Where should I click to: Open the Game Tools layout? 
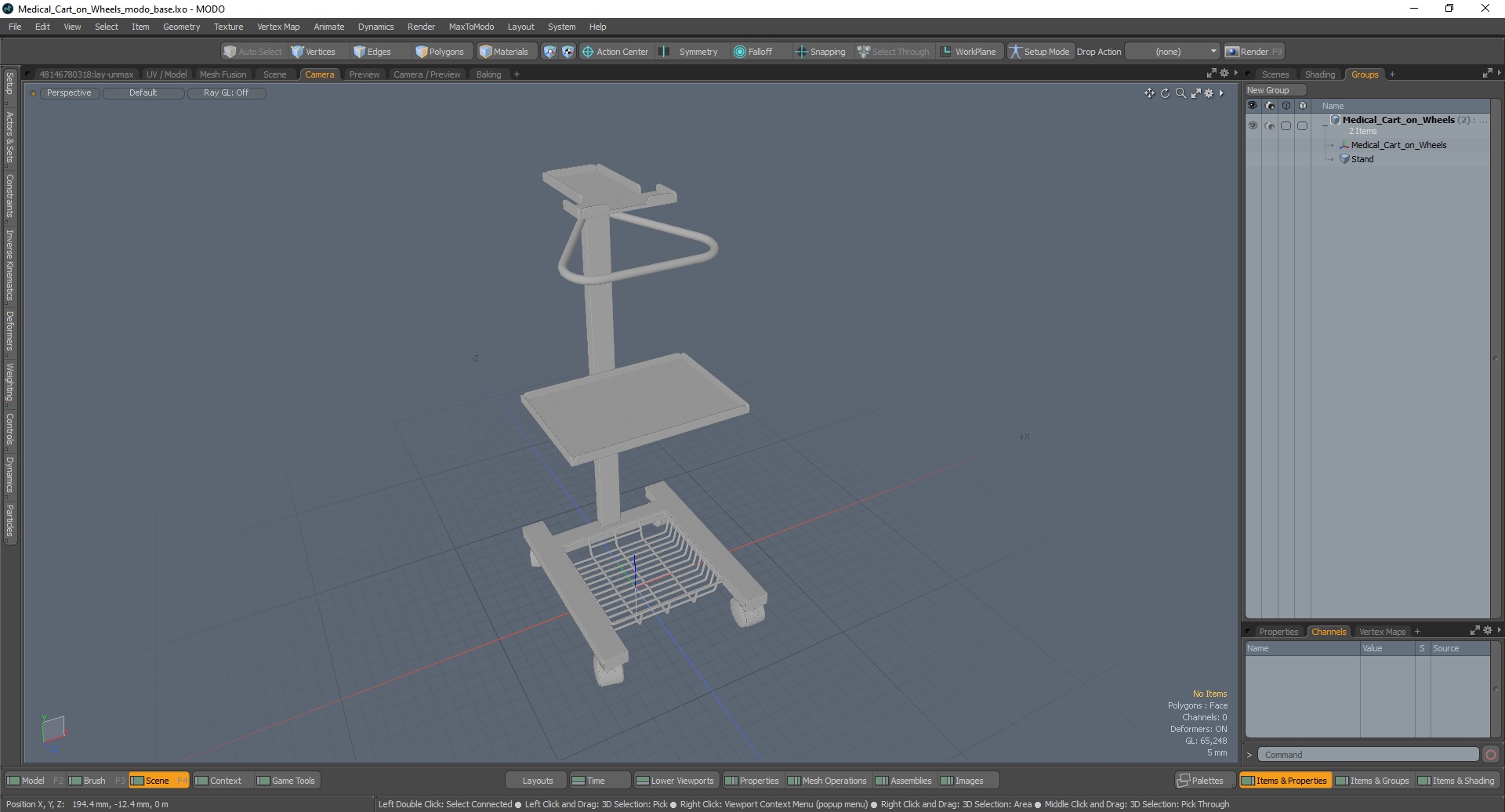[x=286, y=781]
